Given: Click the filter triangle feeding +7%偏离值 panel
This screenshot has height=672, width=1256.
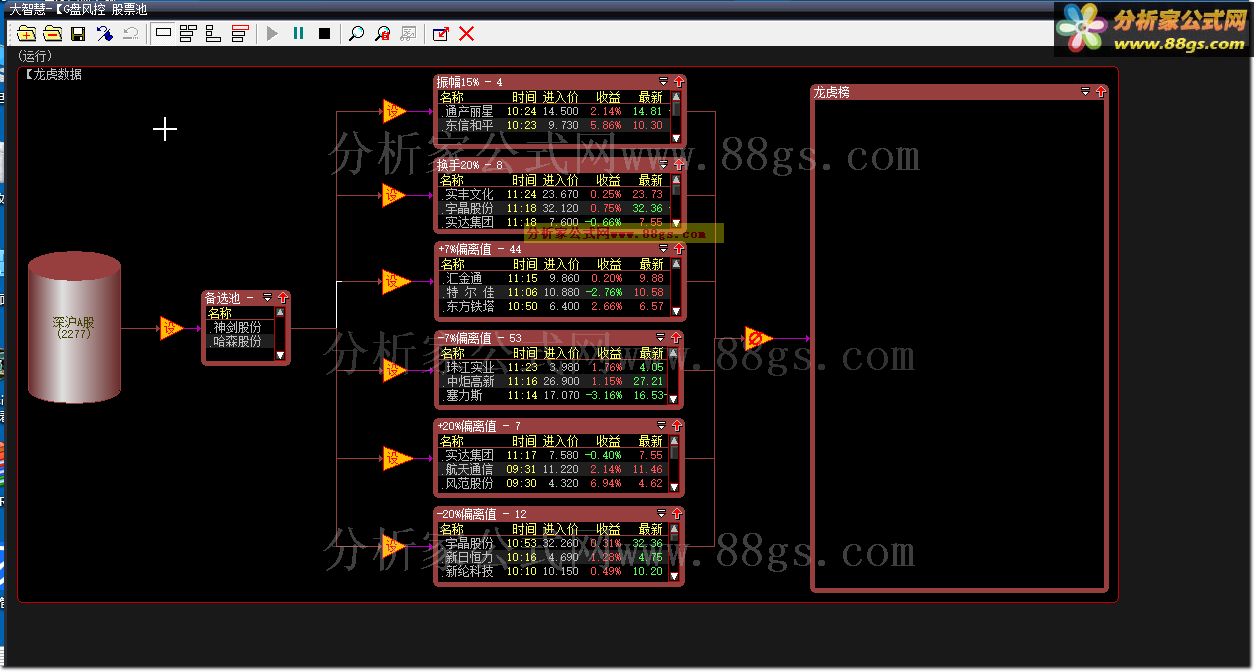Looking at the screenshot, I should tap(394, 282).
